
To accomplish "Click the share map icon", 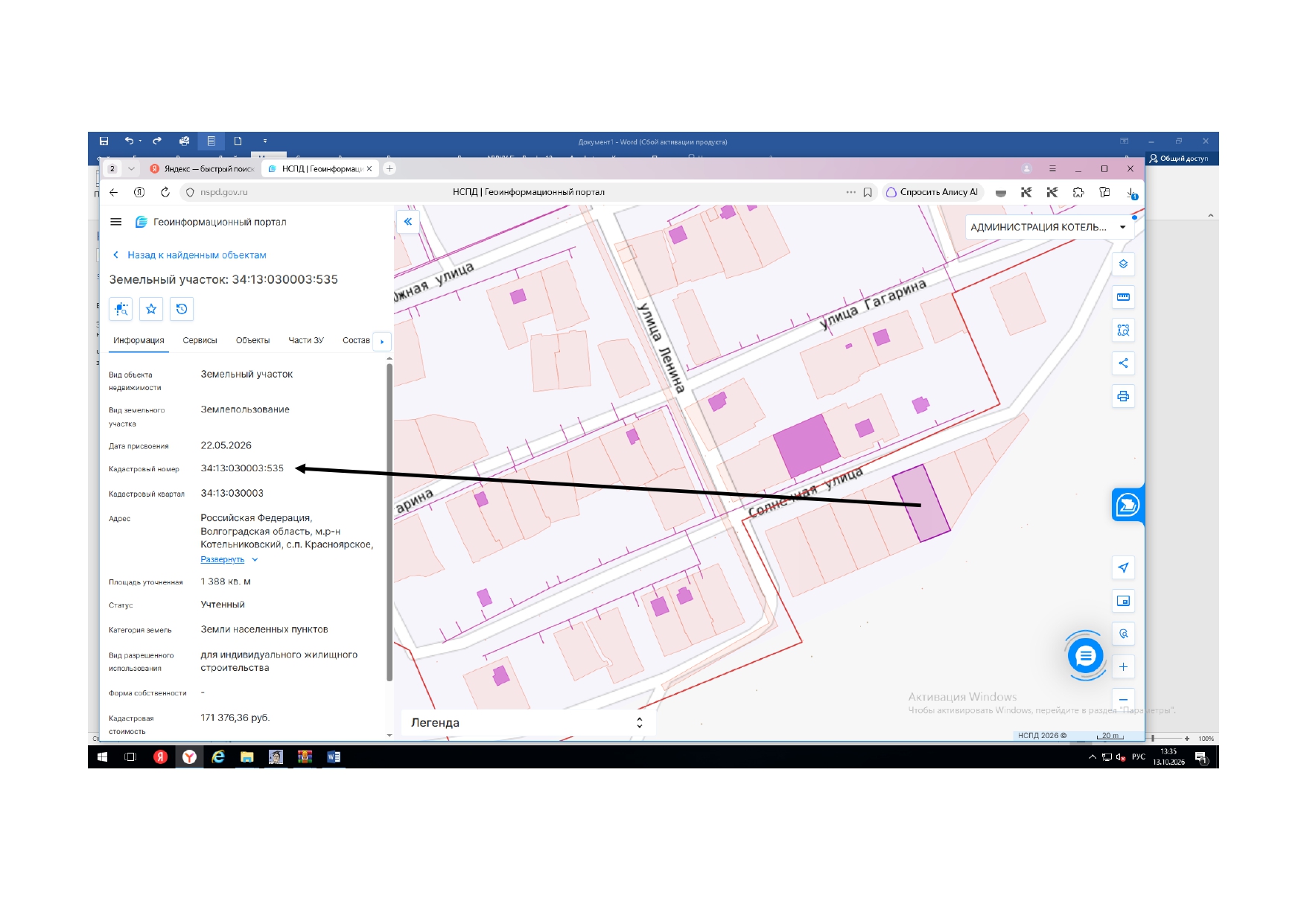I will pos(1123,363).
